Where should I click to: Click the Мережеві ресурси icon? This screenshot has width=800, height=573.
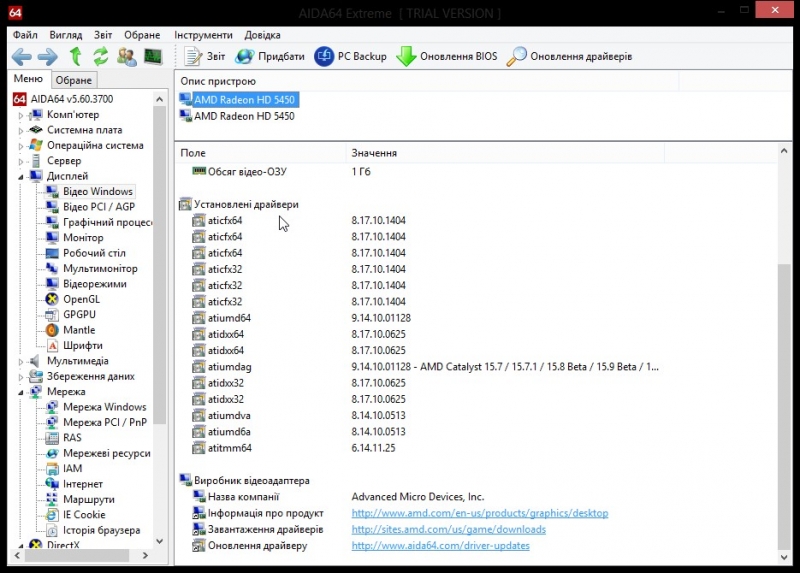pyautogui.click(x=52, y=453)
